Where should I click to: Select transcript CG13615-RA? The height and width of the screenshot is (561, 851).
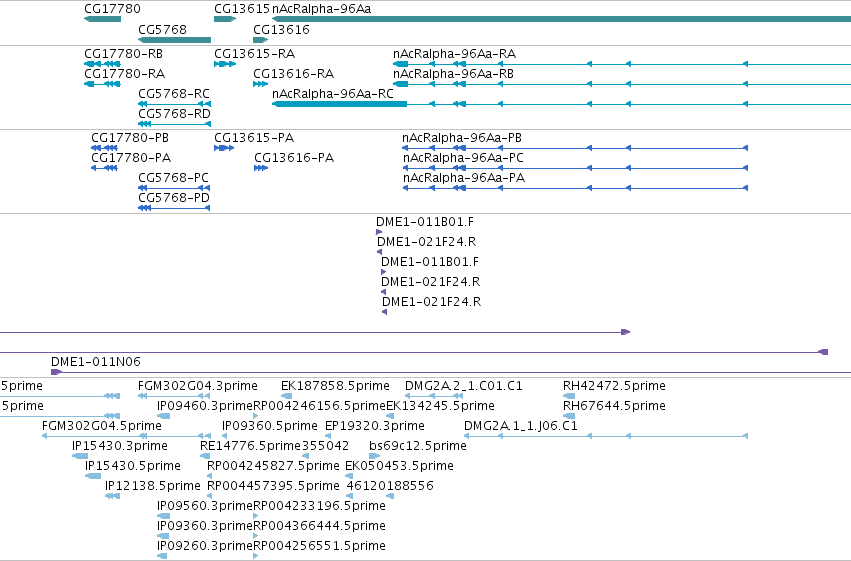(x=255, y=54)
